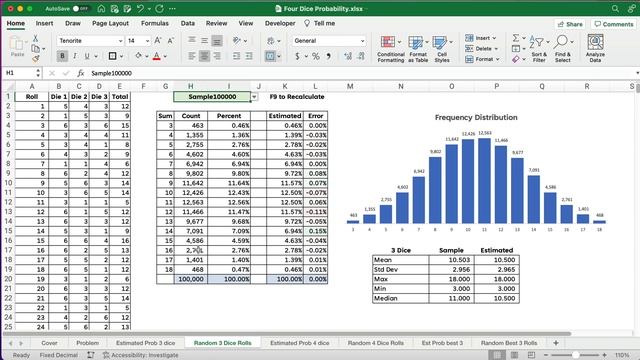
Task: Open the Random 4 Dice Rolls sheet
Action: 376,343
